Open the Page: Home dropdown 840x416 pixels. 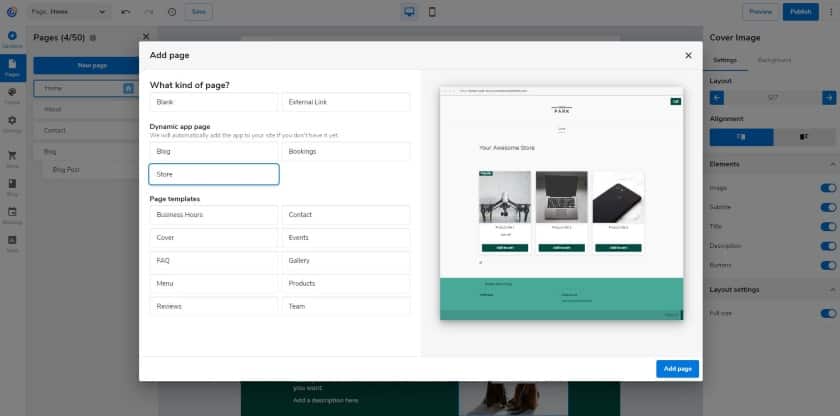pyautogui.click(x=69, y=12)
